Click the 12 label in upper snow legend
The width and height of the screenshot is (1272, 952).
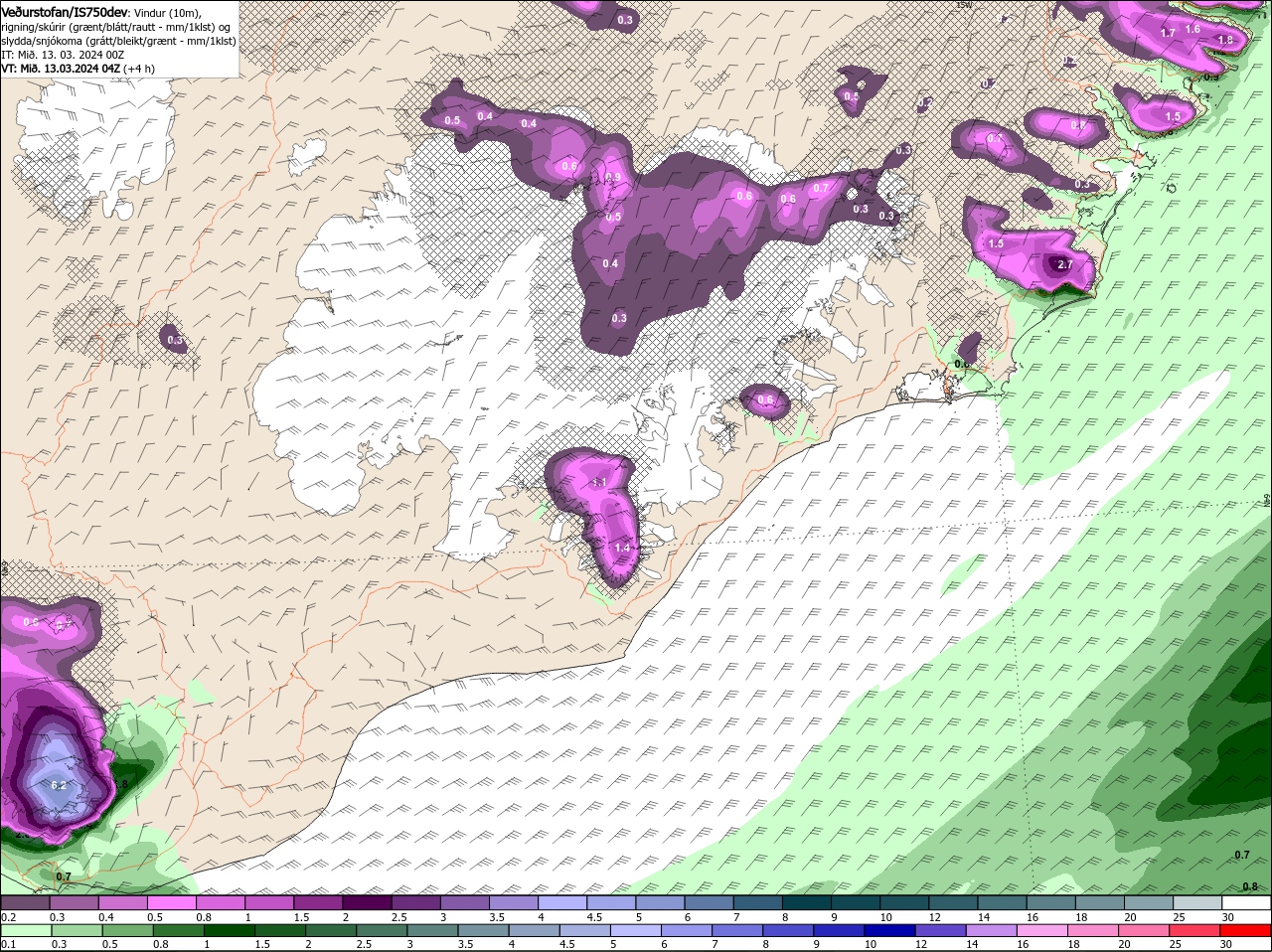pyautogui.click(x=933, y=916)
